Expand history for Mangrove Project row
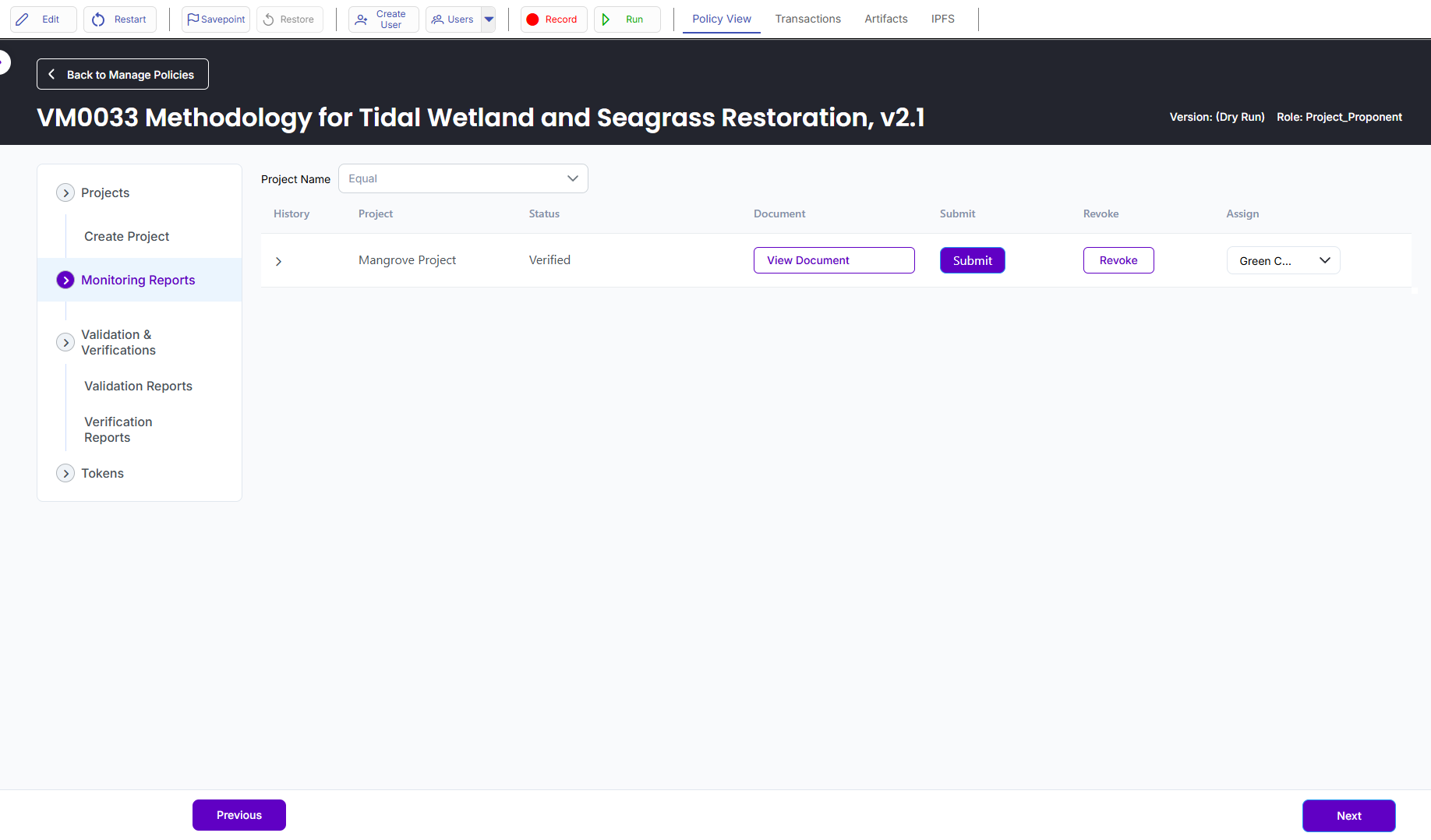Viewport: 1431px width, 840px height. (278, 261)
